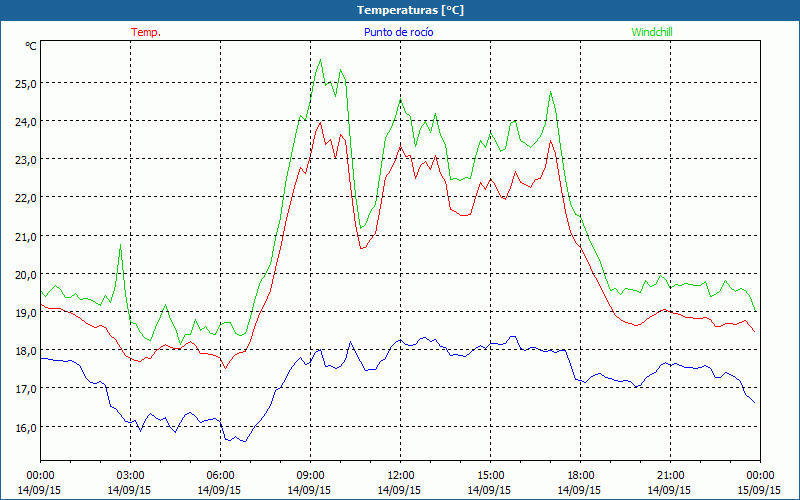Click the green Windchill peak near 09:00
This screenshot has height=500, width=800.
pos(320,60)
